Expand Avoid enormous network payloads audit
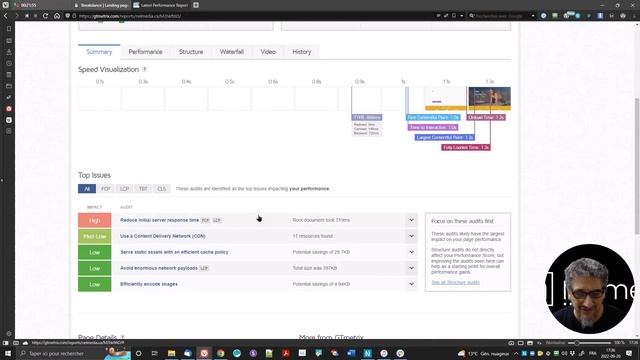The width and height of the screenshot is (640, 360). pyautogui.click(x=411, y=268)
